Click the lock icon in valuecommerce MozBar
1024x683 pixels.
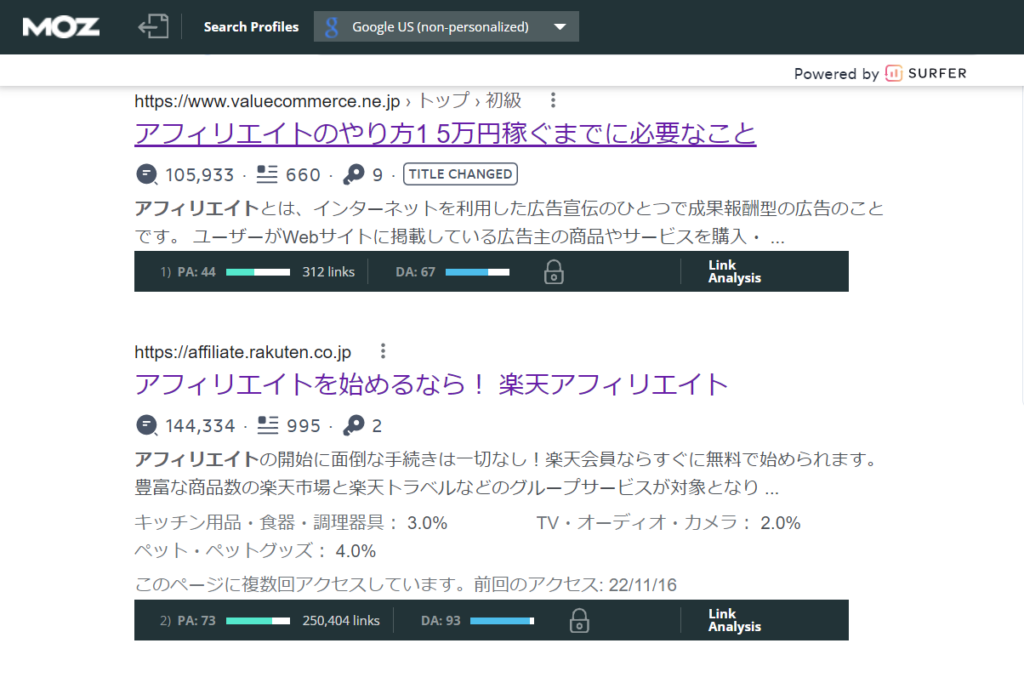pos(554,272)
